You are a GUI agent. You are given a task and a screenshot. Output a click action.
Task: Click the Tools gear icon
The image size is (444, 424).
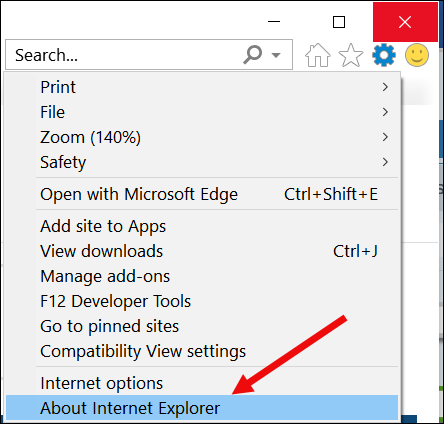384,55
